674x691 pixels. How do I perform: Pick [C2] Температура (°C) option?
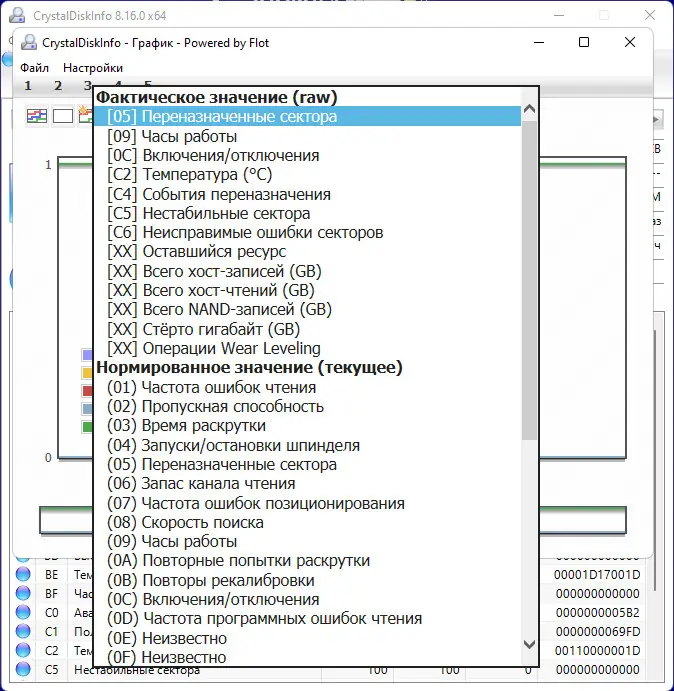307,175
